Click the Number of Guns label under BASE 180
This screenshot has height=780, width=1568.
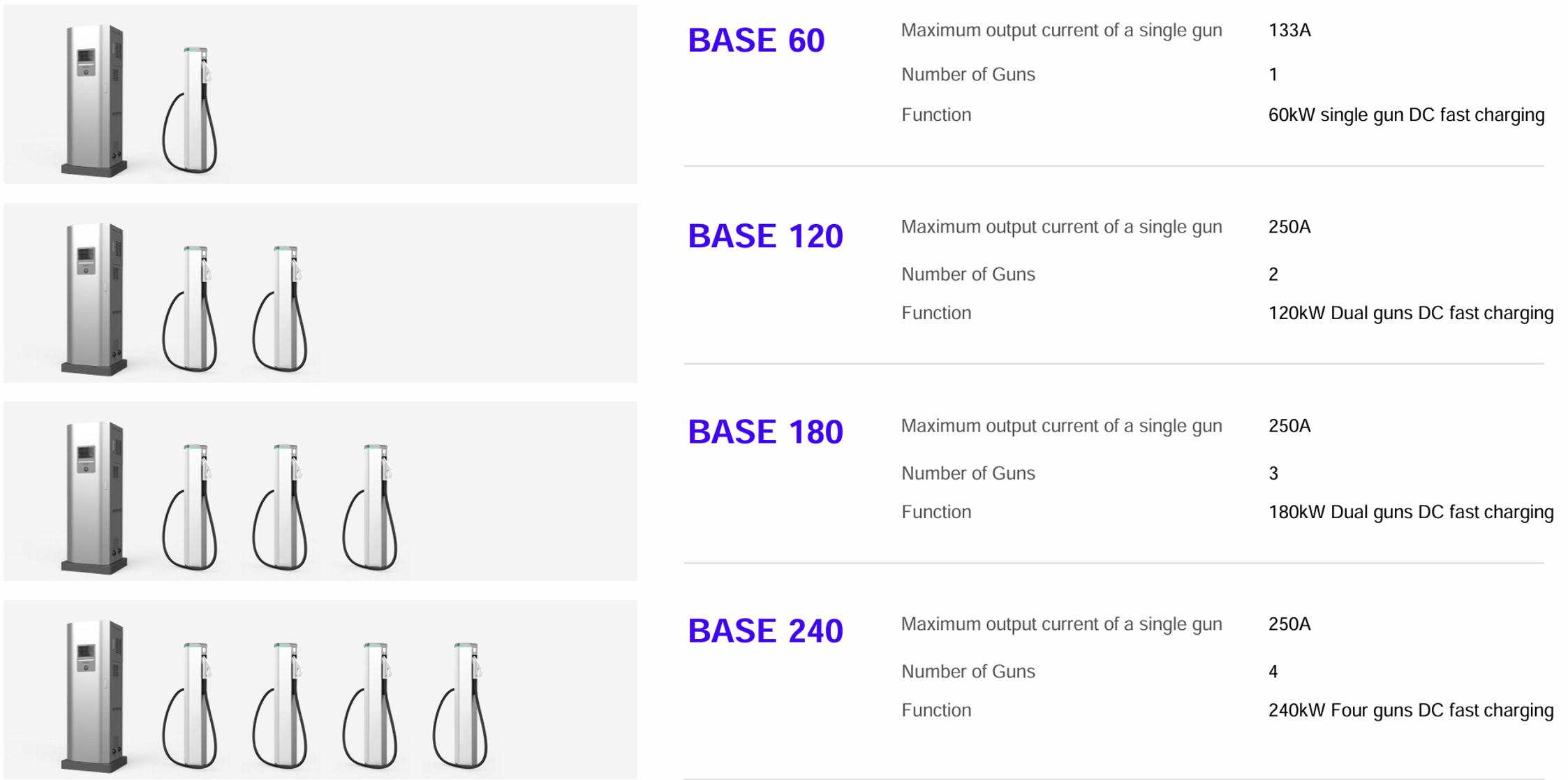(968, 473)
